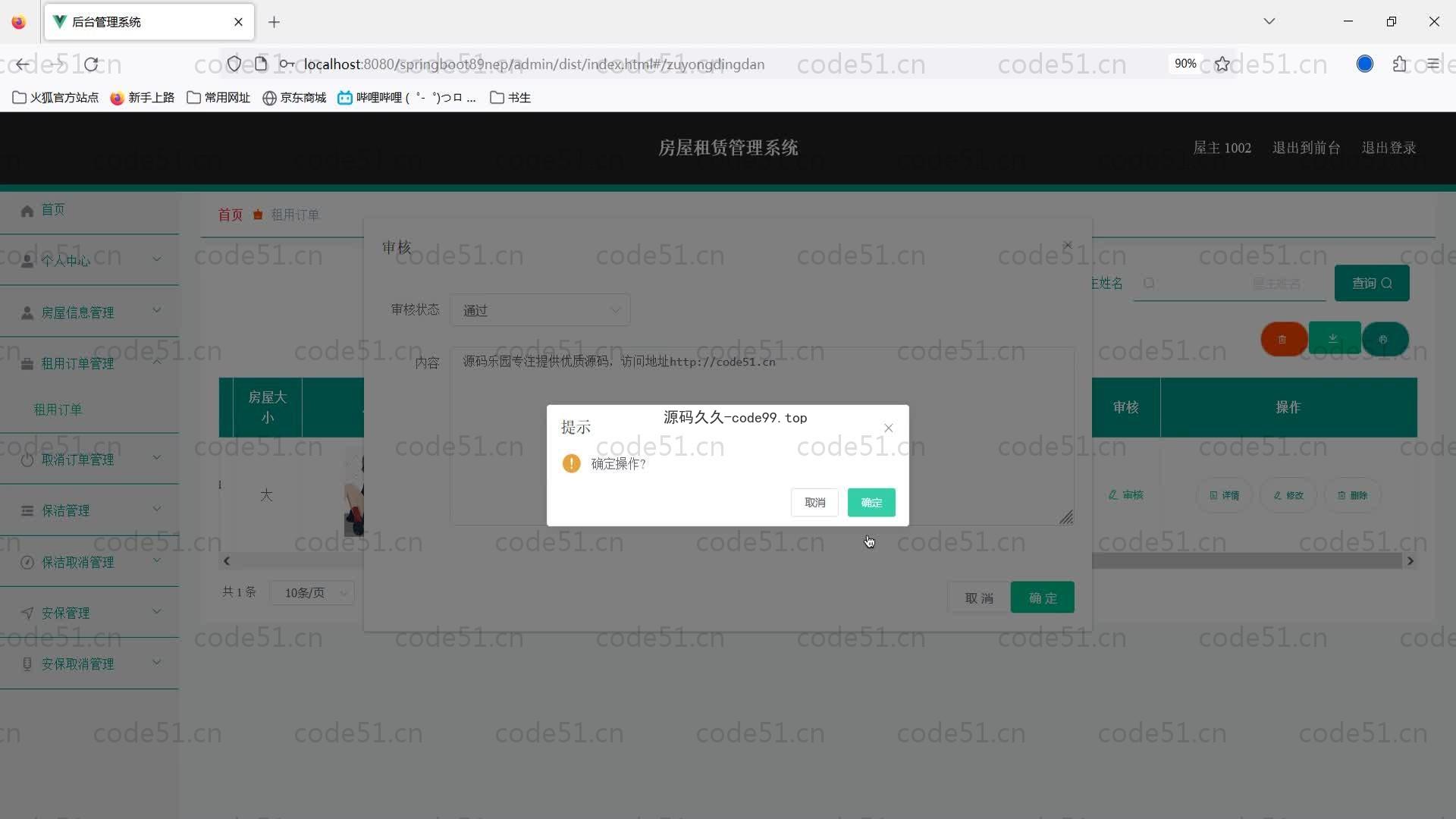1456x819 pixels.
Task: Open 首页 in the sidebar
Action: (89, 209)
